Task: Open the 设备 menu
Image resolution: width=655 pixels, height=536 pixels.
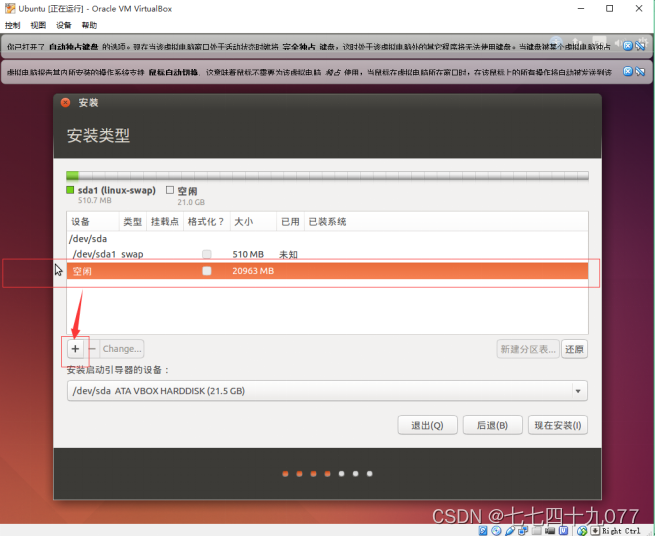Action: pos(63,25)
